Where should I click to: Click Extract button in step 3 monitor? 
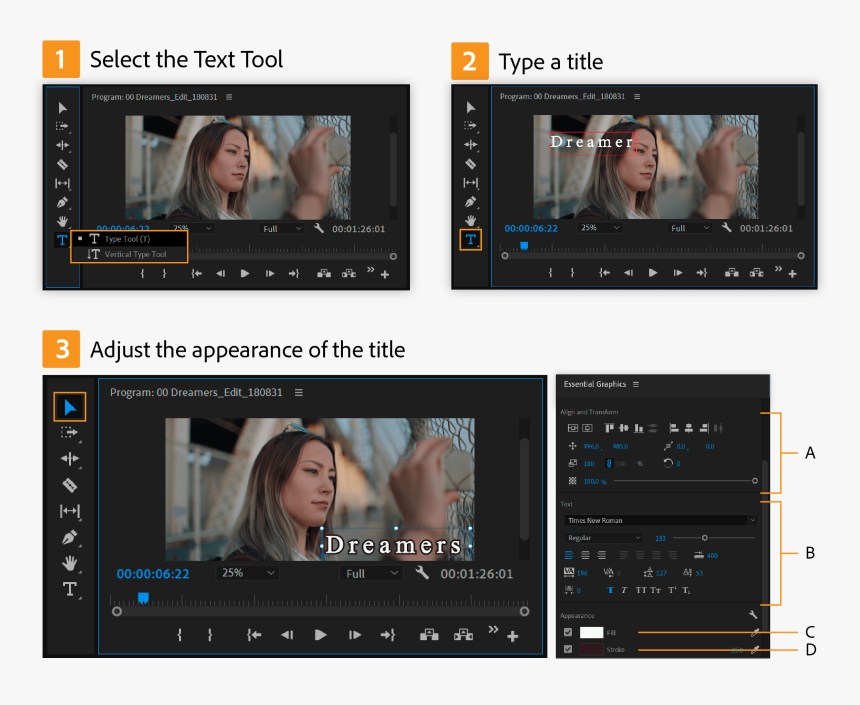[x=463, y=635]
